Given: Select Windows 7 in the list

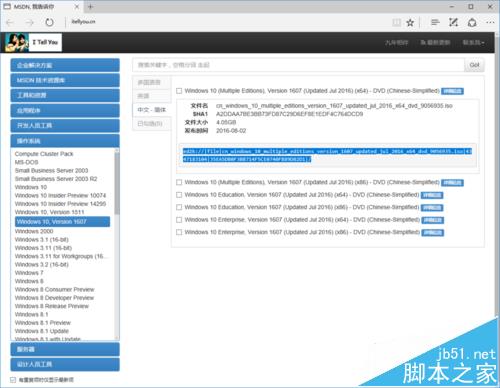Looking at the screenshot, I should tap(29, 273).
